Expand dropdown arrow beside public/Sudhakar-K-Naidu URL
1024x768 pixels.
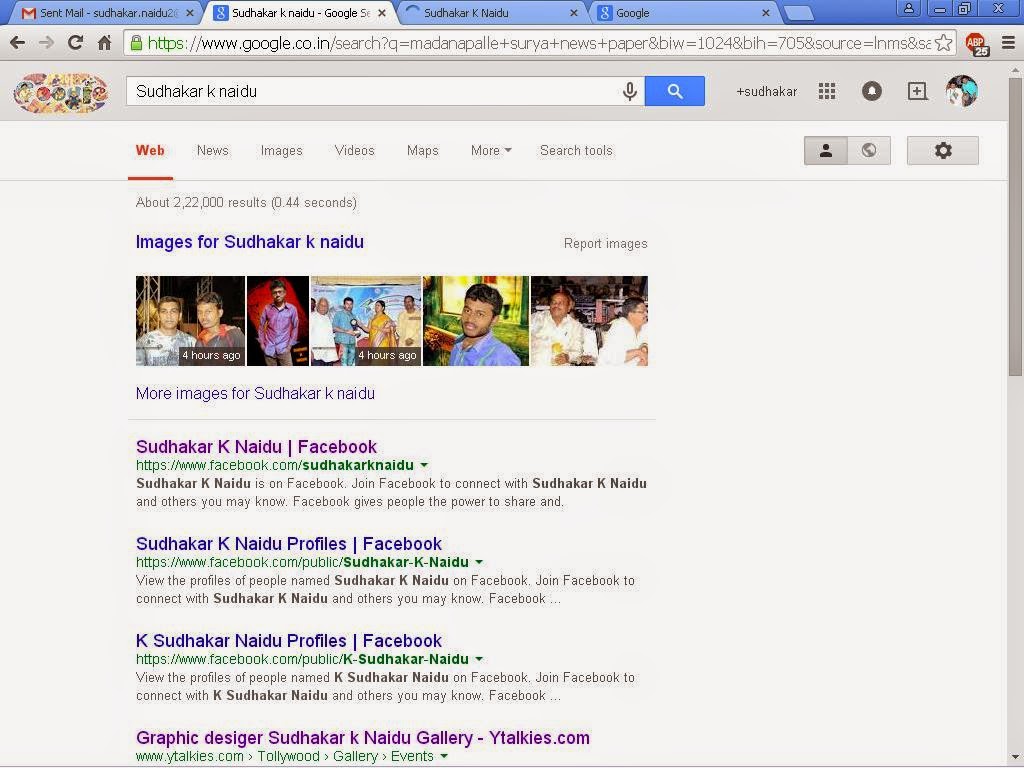point(479,562)
